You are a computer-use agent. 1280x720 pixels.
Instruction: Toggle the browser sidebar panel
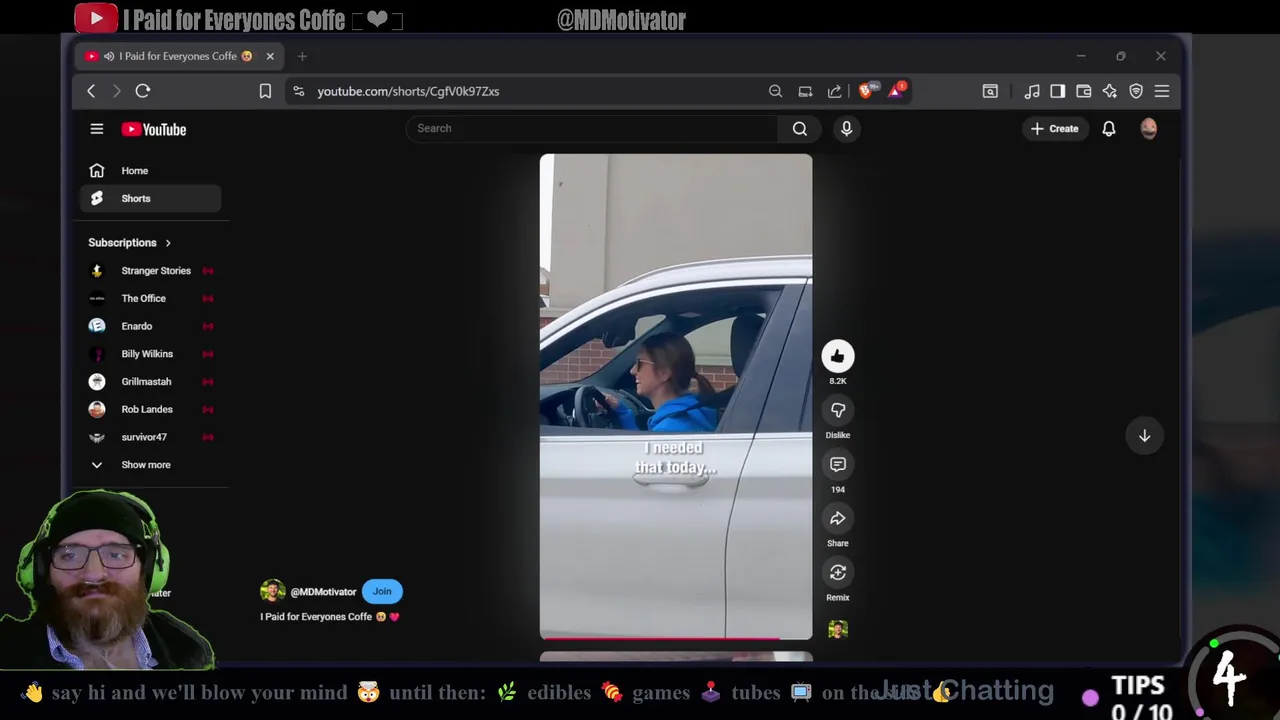tap(1057, 91)
